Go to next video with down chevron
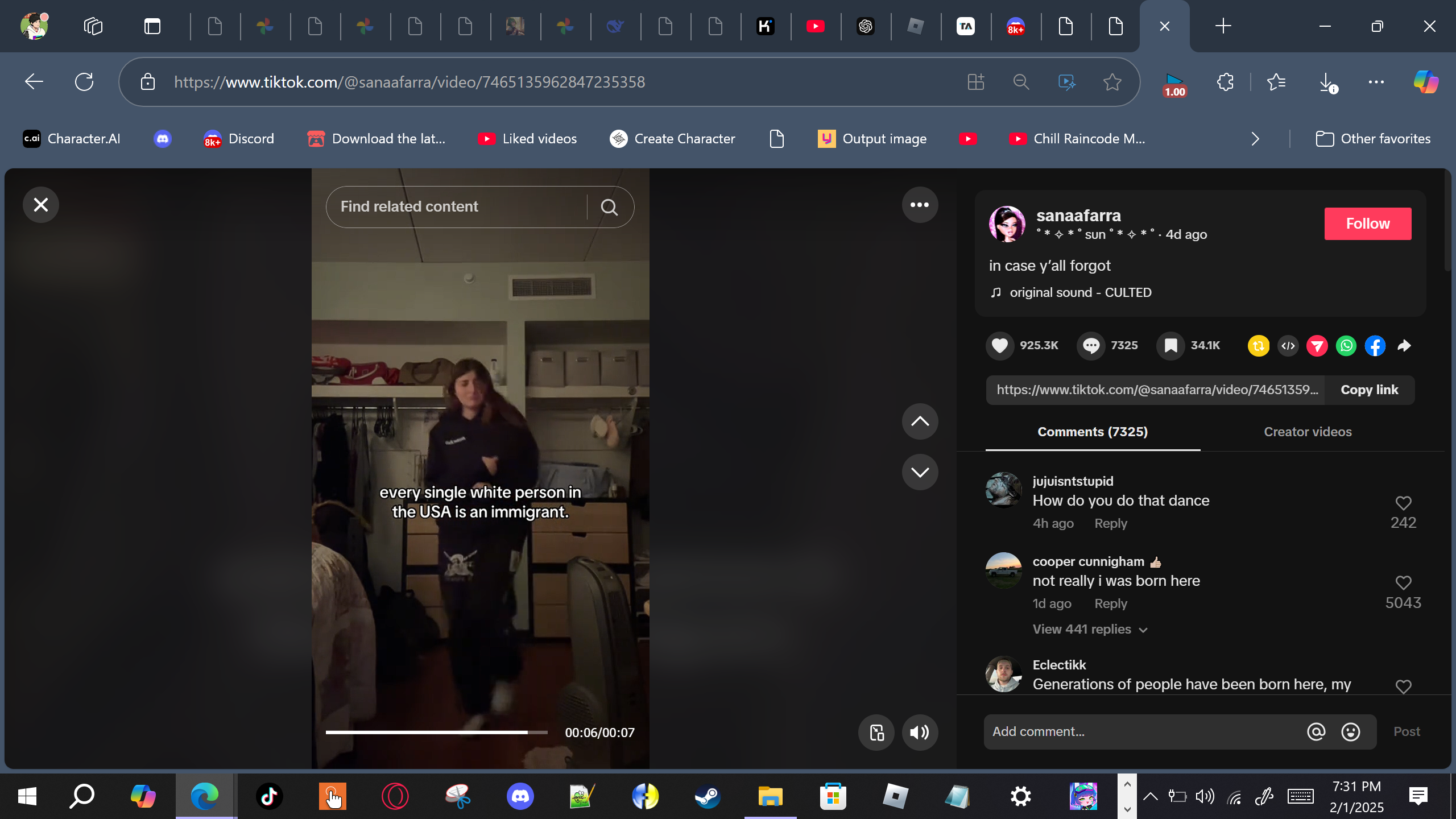This screenshot has height=819, width=1456. (919, 472)
